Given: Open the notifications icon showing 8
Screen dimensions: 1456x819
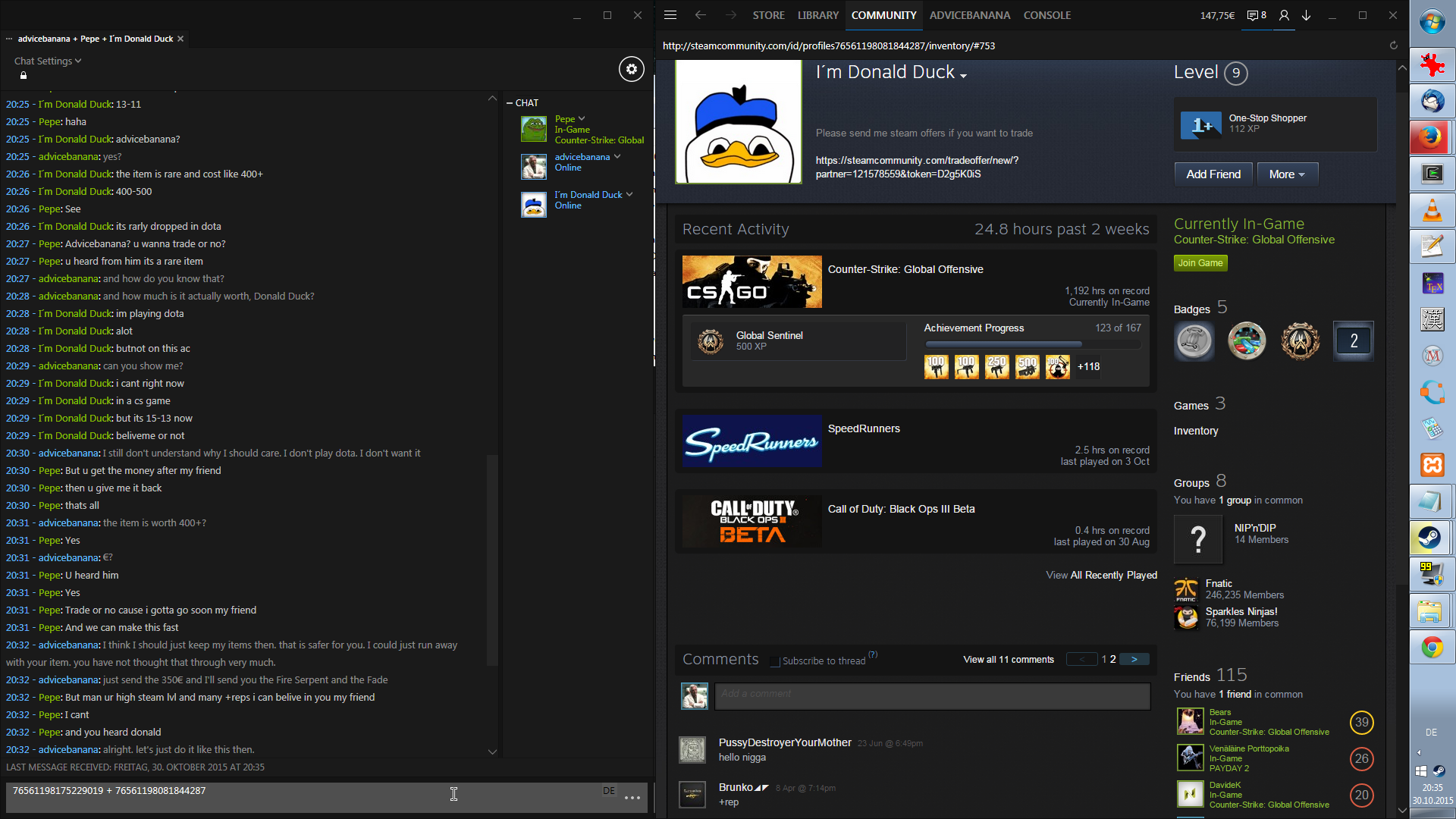Looking at the screenshot, I should pyautogui.click(x=1257, y=15).
